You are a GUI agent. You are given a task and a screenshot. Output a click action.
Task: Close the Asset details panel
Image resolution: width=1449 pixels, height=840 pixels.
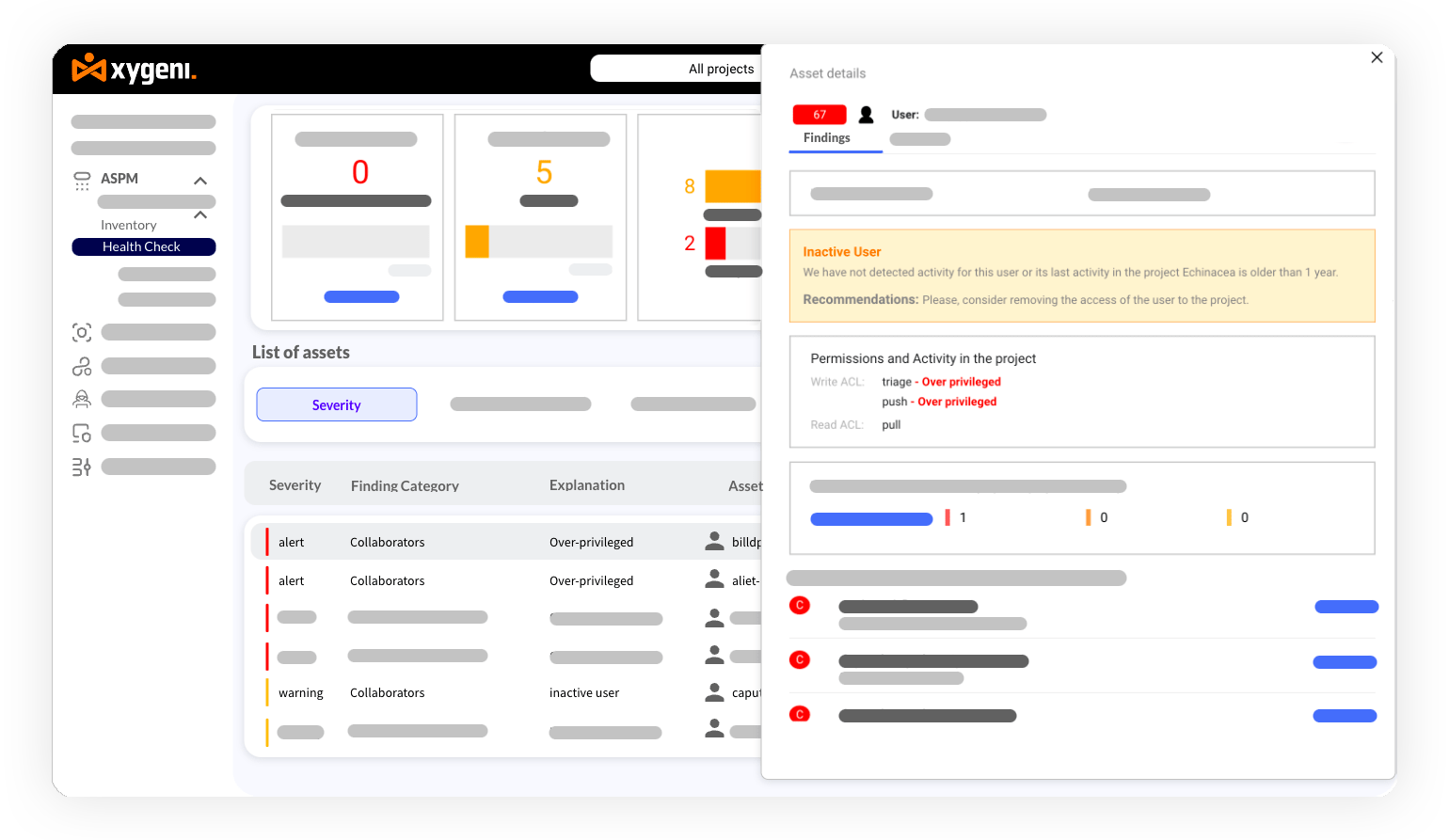1377,57
